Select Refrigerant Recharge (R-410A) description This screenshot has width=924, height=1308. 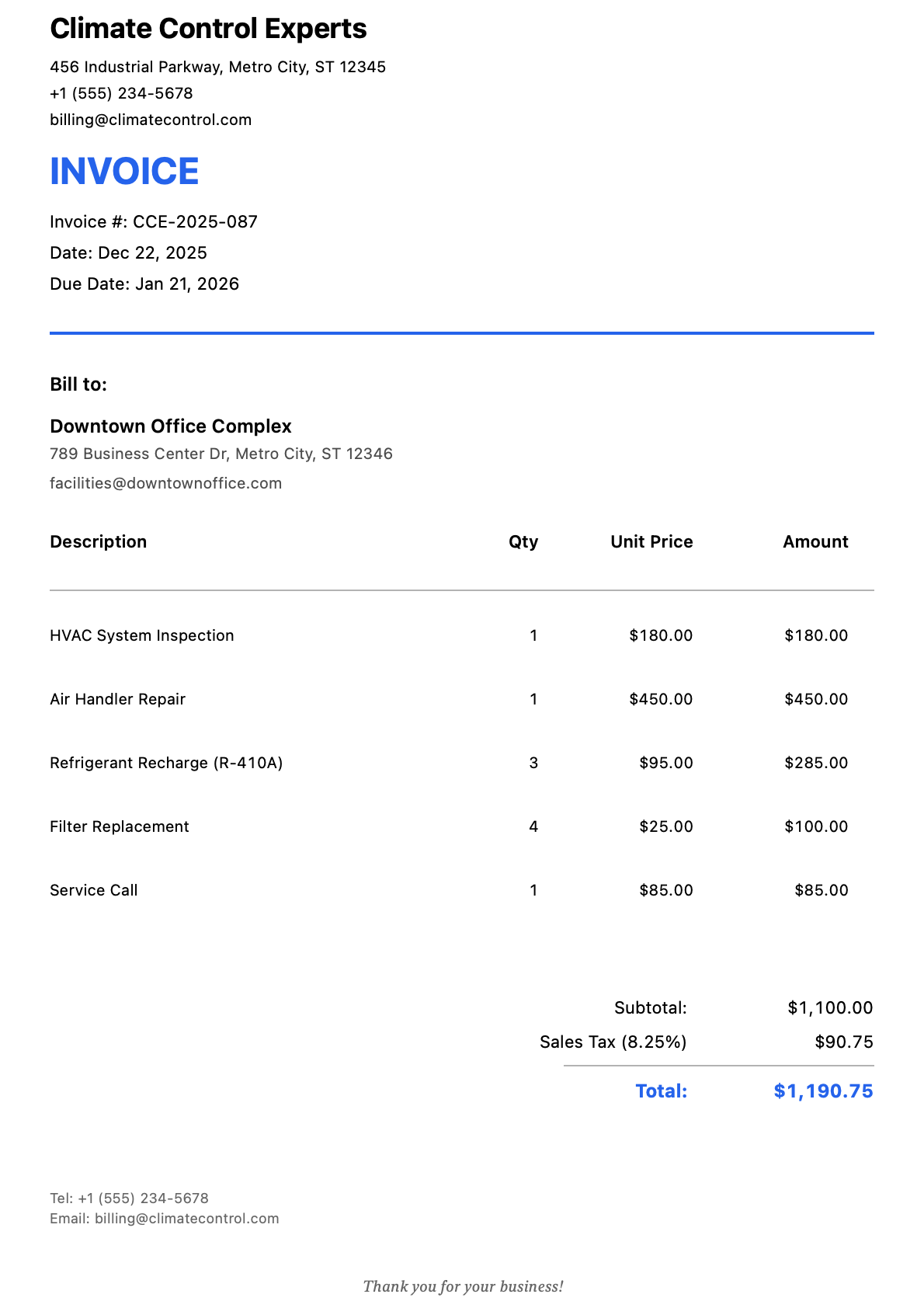(x=166, y=763)
